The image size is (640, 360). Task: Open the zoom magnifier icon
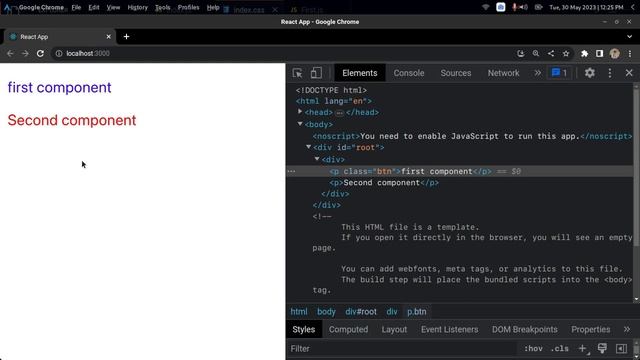point(536,53)
